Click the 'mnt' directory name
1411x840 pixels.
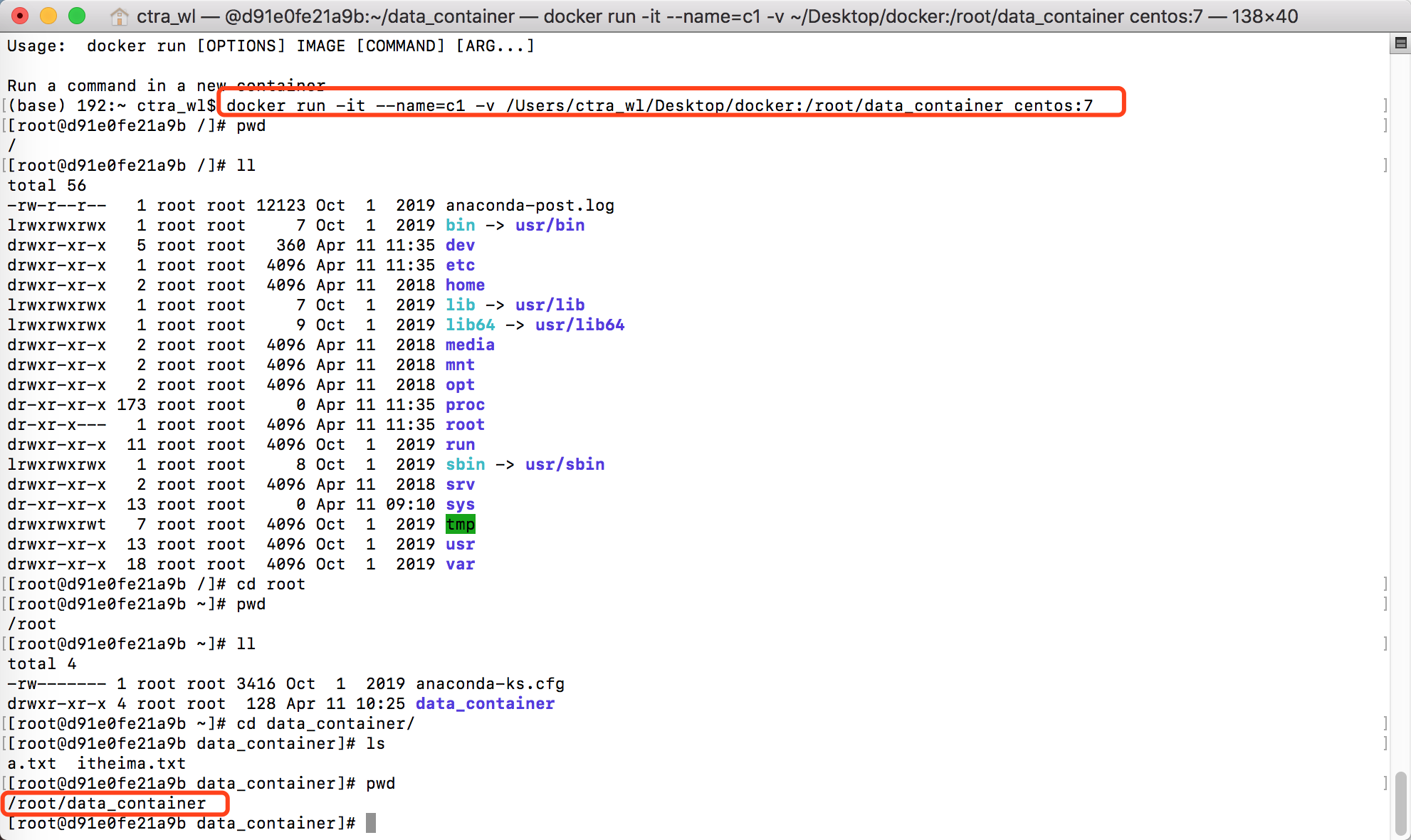pyautogui.click(x=460, y=365)
